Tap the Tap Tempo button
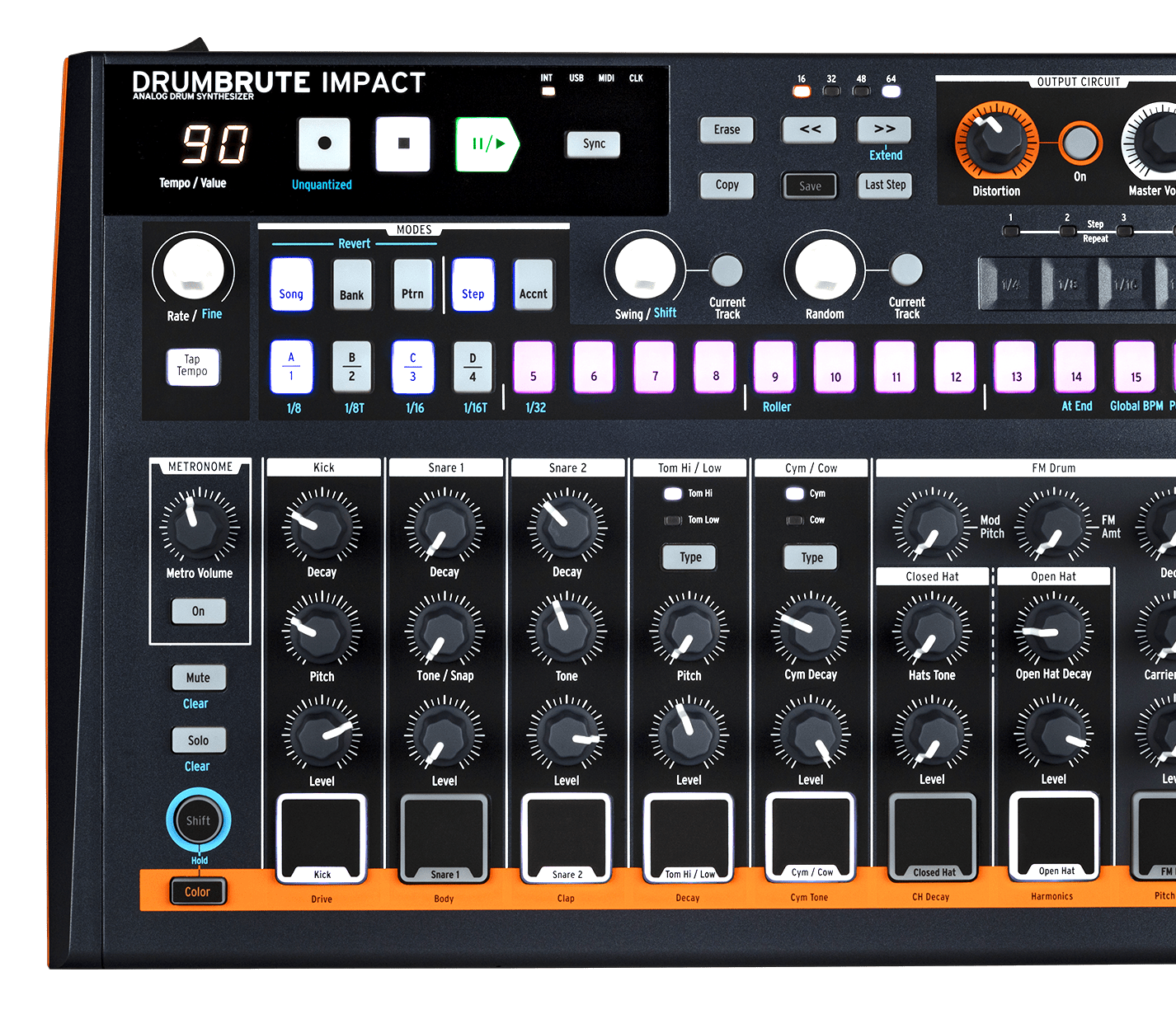Screen dimensions: 1176x1019 (x=192, y=367)
